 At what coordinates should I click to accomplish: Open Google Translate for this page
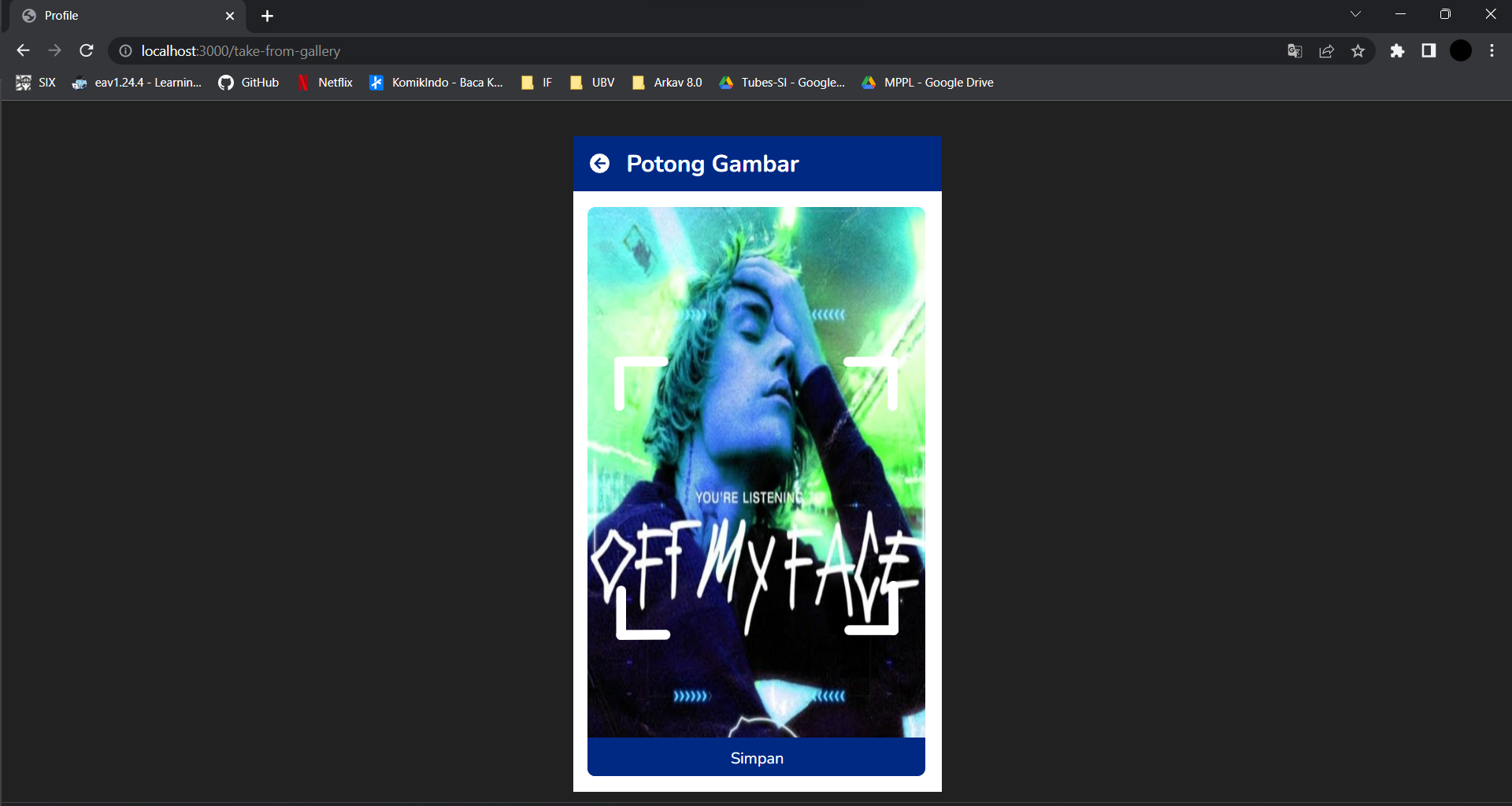[x=1295, y=51]
